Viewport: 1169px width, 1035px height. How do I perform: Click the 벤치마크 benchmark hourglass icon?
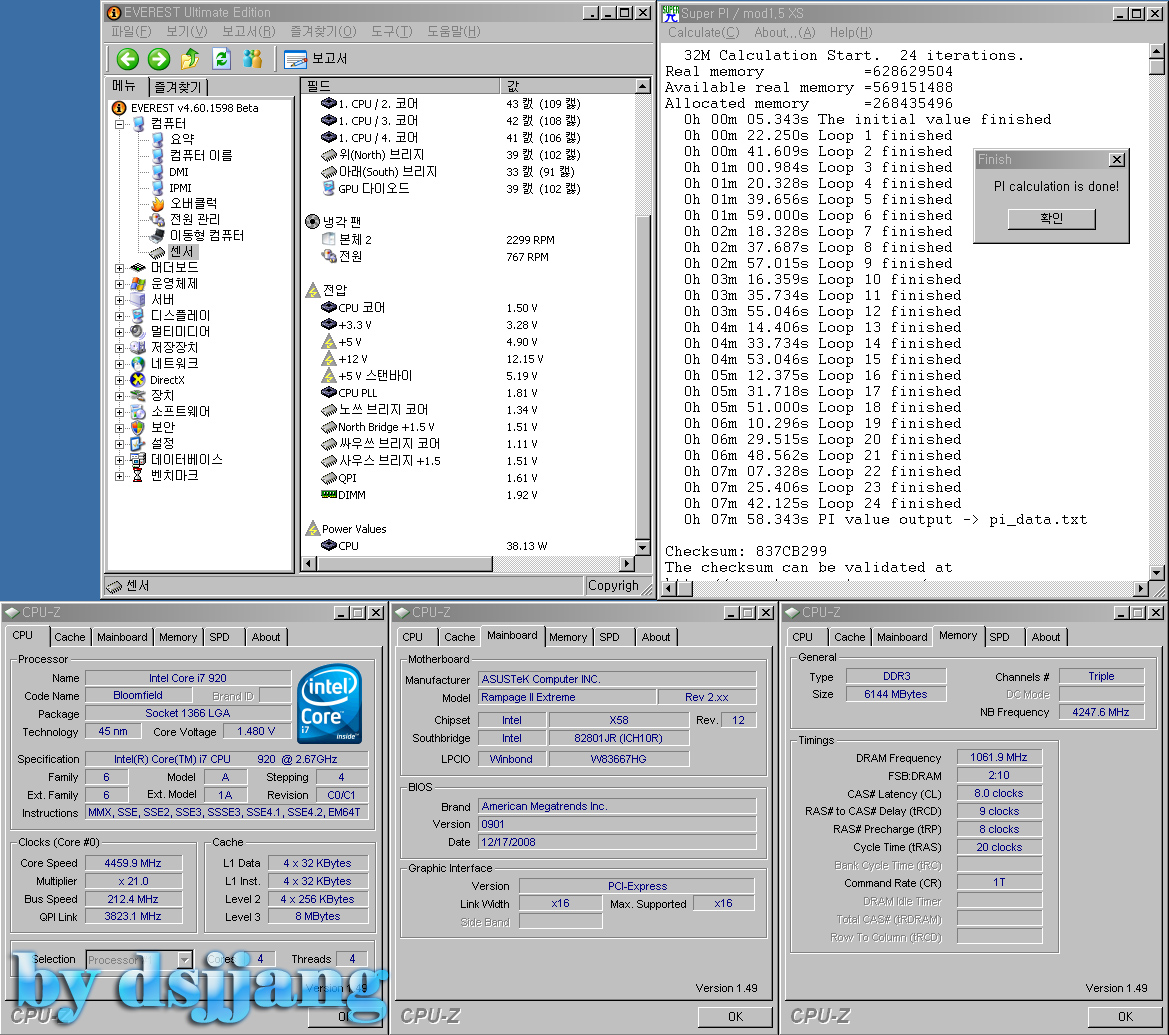click(x=137, y=476)
